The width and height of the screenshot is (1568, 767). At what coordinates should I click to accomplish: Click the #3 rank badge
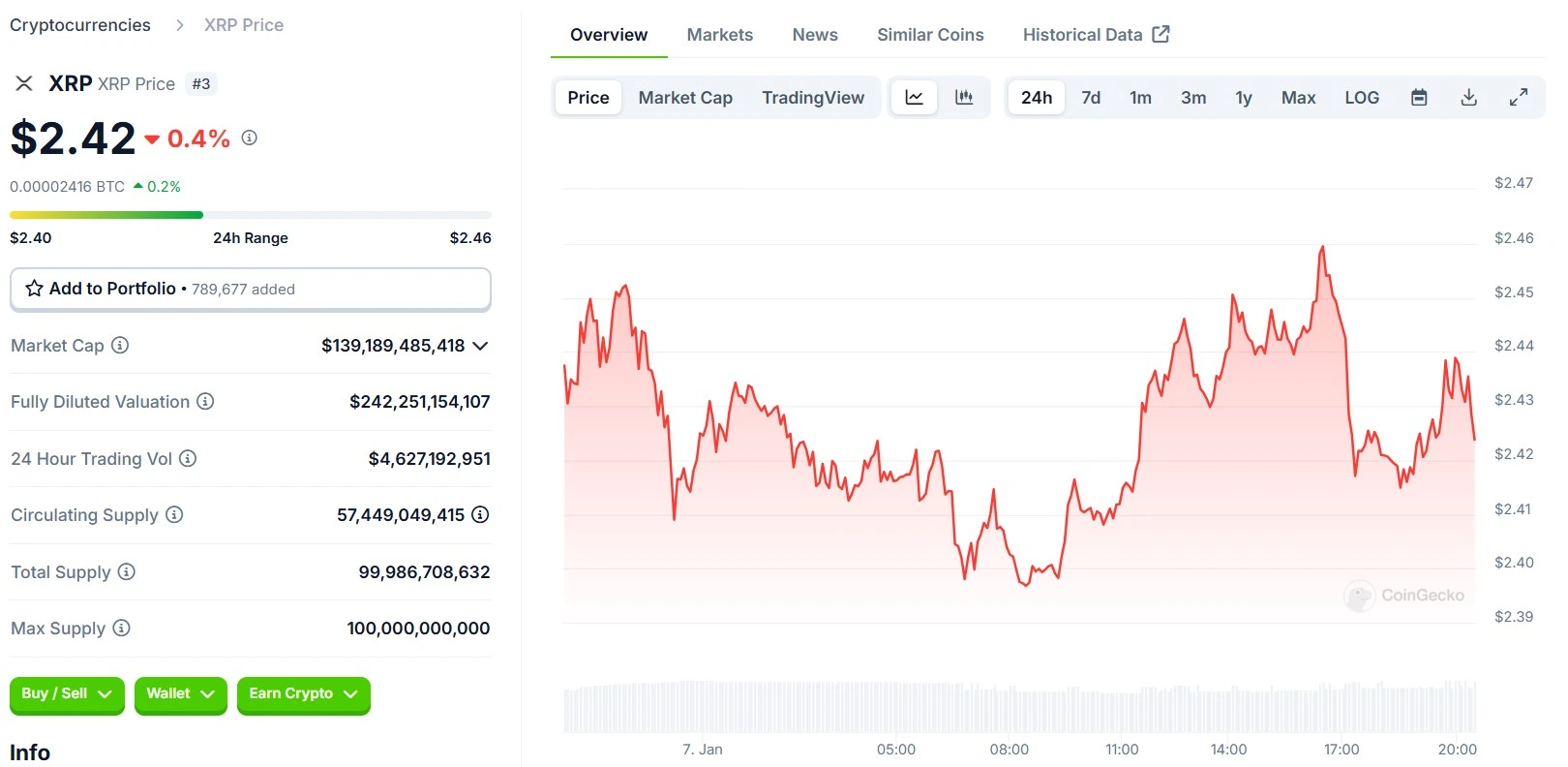pyautogui.click(x=201, y=84)
